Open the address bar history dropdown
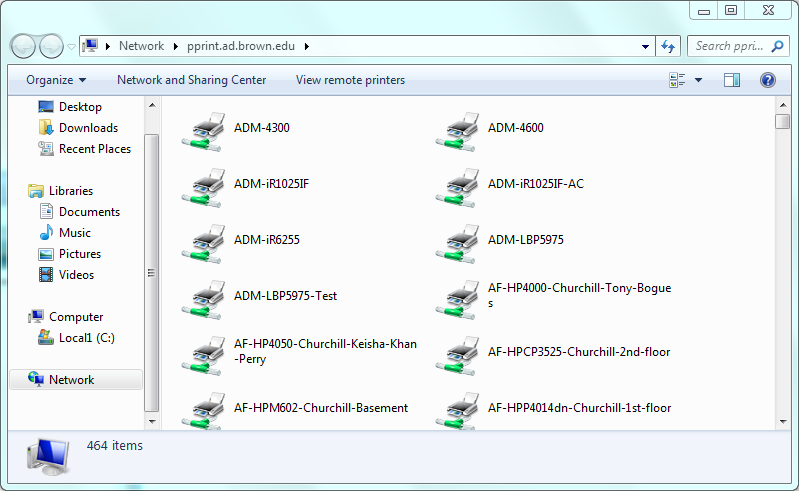Viewport: 799px width, 491px height. coord(645,46)
